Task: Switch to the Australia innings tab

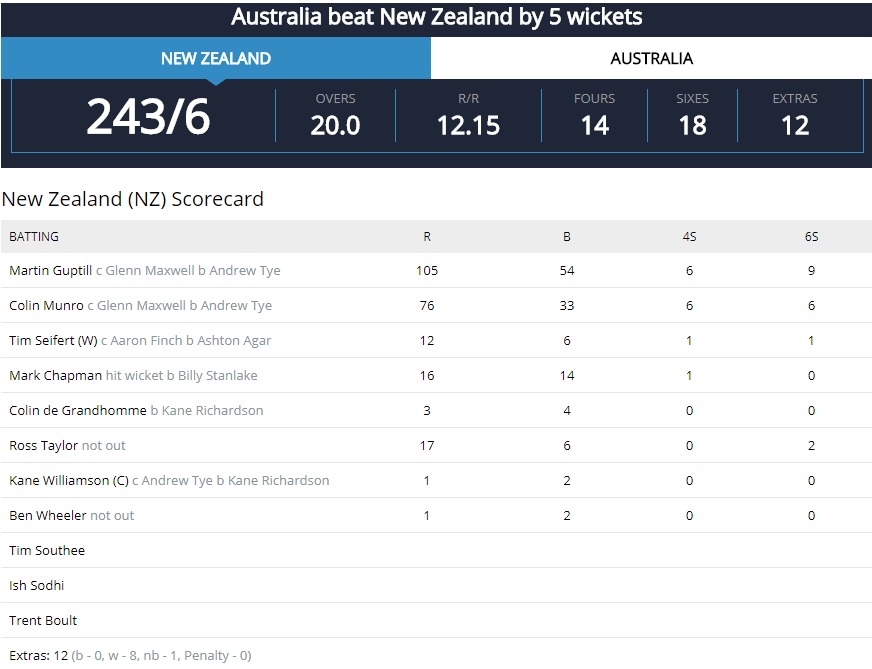Action: [651, 58]
